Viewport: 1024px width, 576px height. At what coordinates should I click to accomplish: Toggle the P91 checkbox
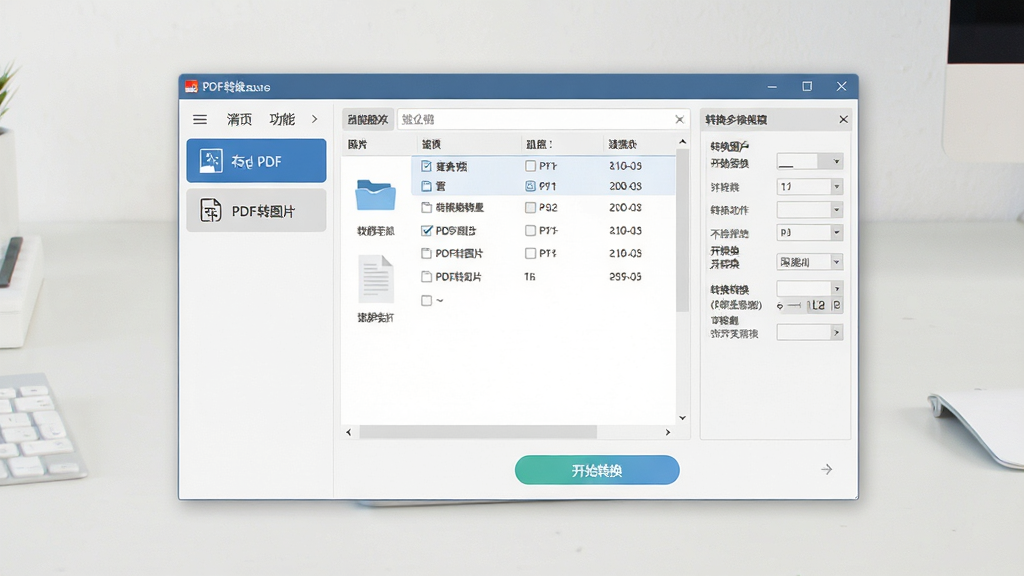click(x=530, y=186)
